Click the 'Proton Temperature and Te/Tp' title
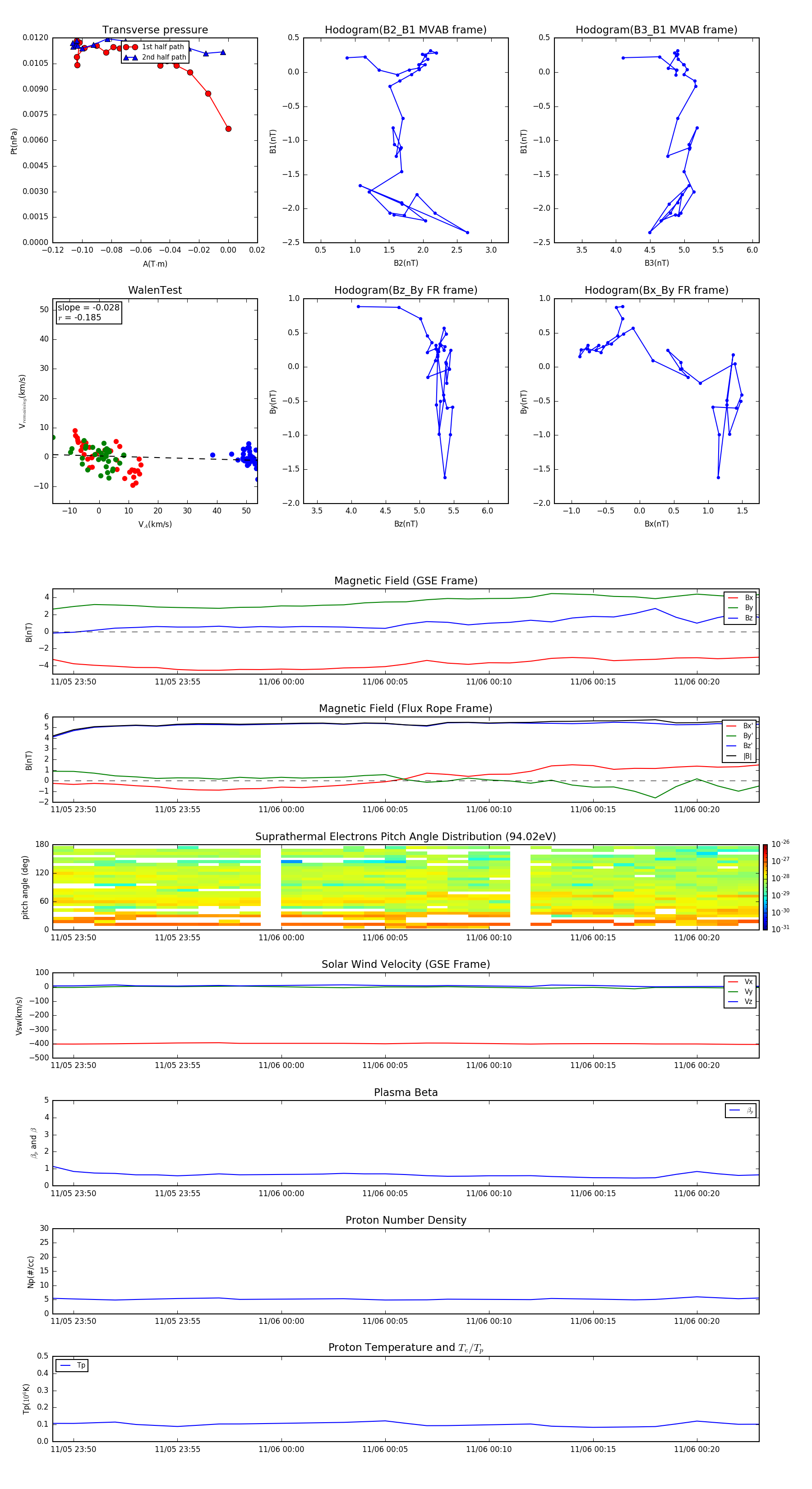Screen dimensions: 812x1489 [x=406, y=1348]
